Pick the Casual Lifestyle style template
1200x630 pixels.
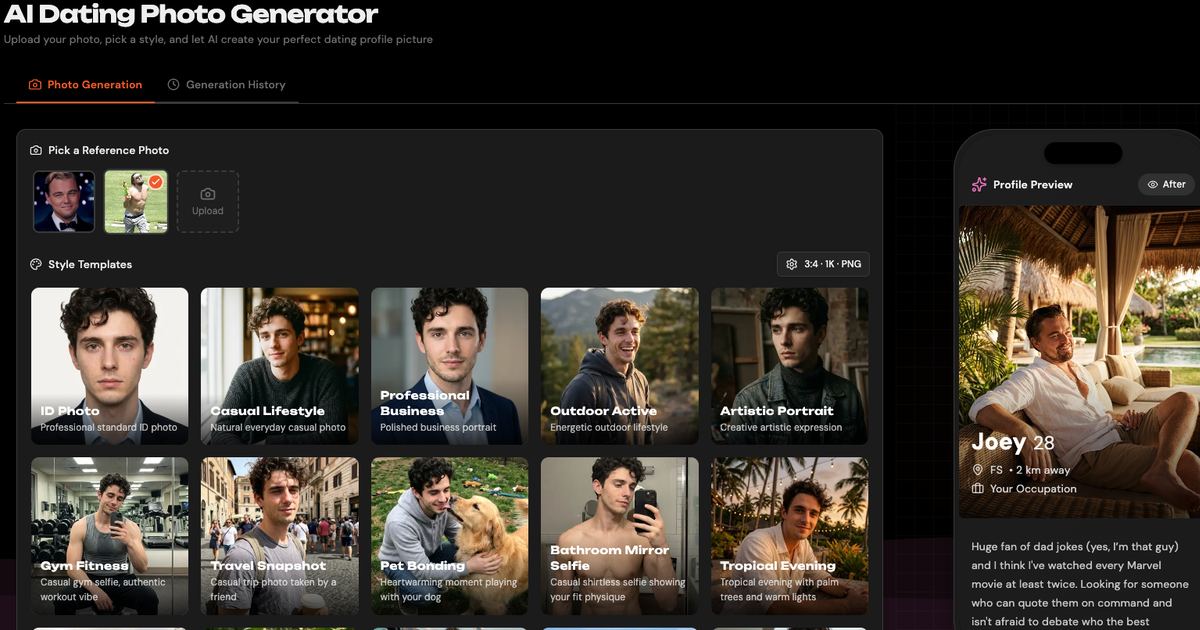click(280, 366)
